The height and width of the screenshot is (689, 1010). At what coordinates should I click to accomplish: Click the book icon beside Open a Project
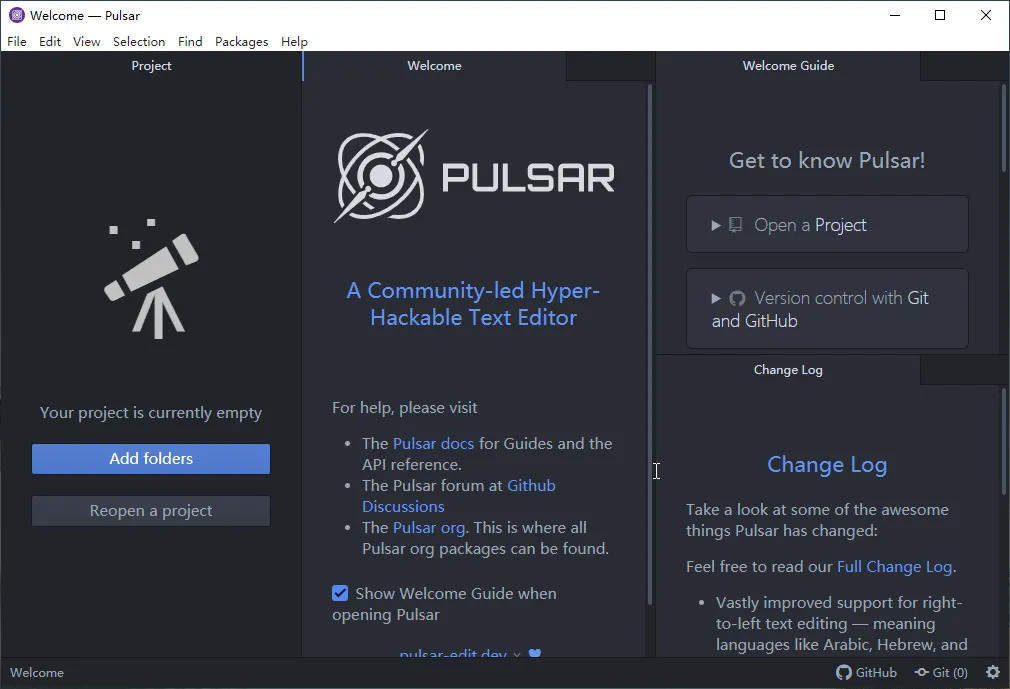pos(735,225)
